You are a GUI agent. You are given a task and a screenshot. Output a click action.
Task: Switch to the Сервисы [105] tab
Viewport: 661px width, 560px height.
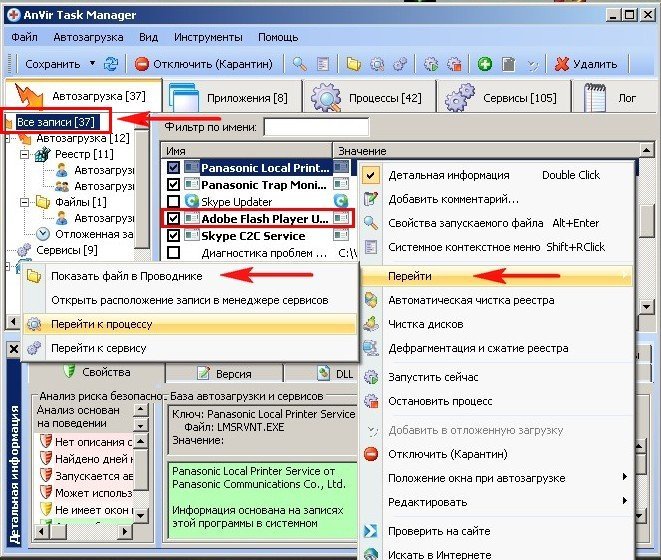click(x=503, y=97)
